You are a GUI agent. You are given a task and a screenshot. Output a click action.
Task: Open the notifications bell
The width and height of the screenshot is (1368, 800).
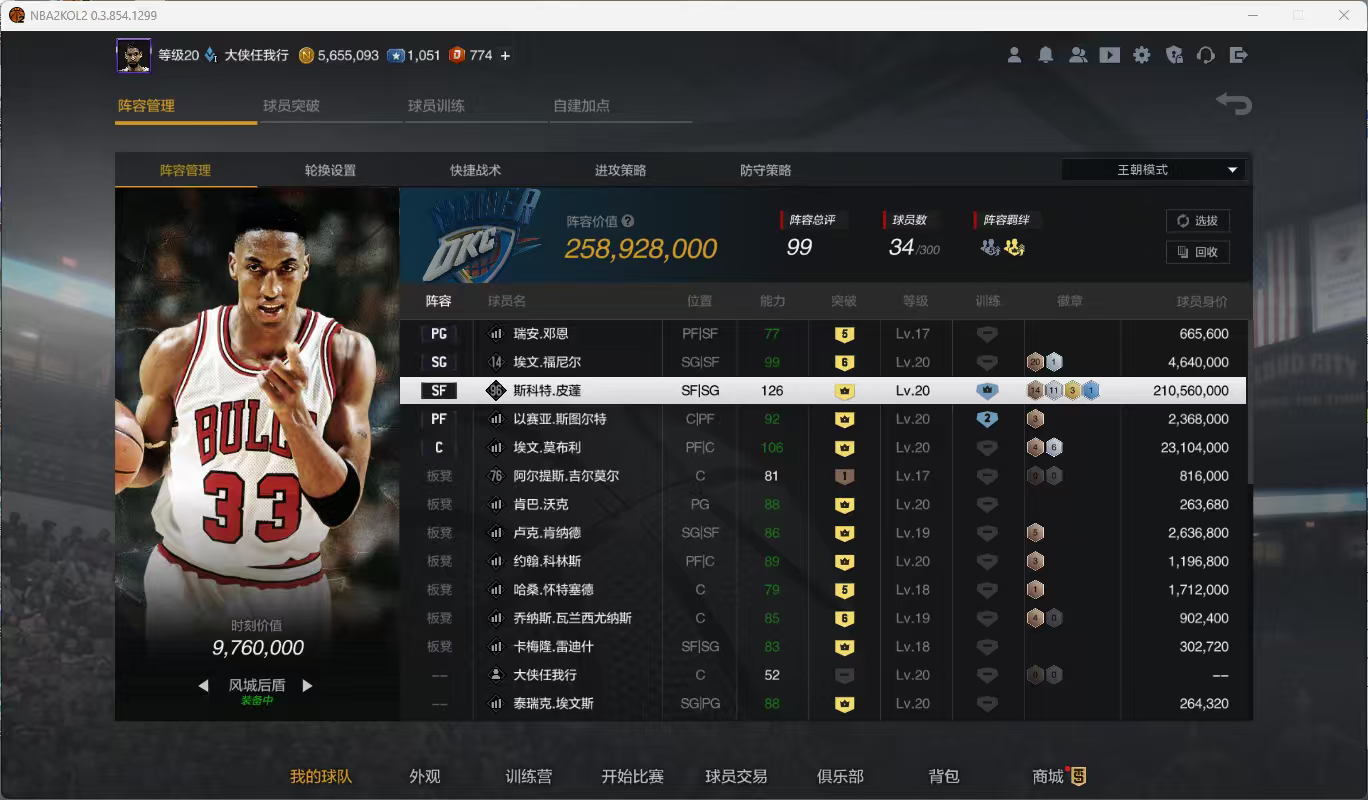[1046, 55]
